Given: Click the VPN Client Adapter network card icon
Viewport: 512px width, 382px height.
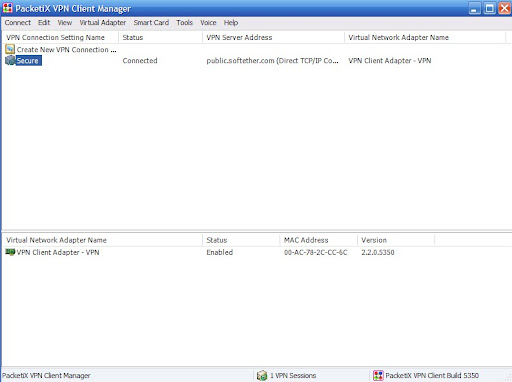Looking at the screenshot, I should coord(10,252).
